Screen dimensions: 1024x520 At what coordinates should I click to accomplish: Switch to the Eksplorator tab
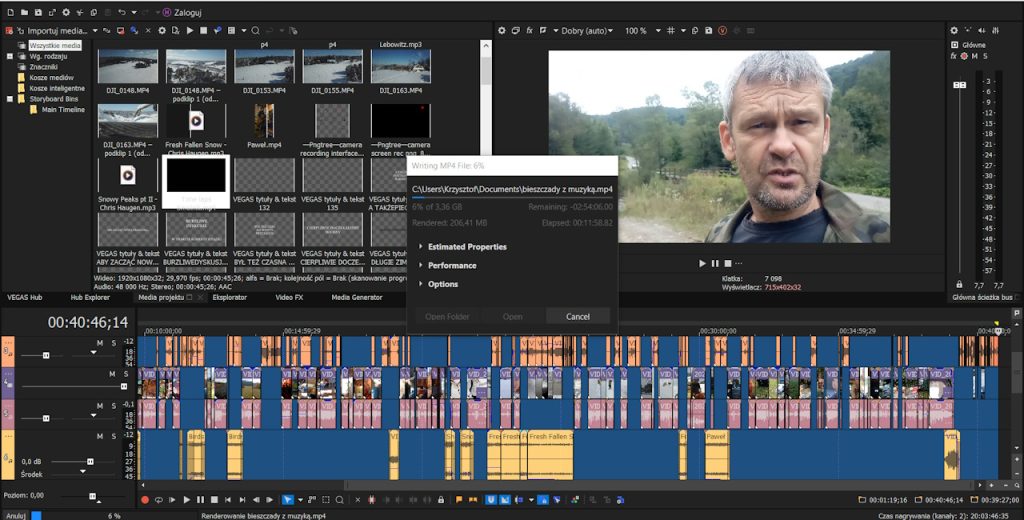point(229,297)
